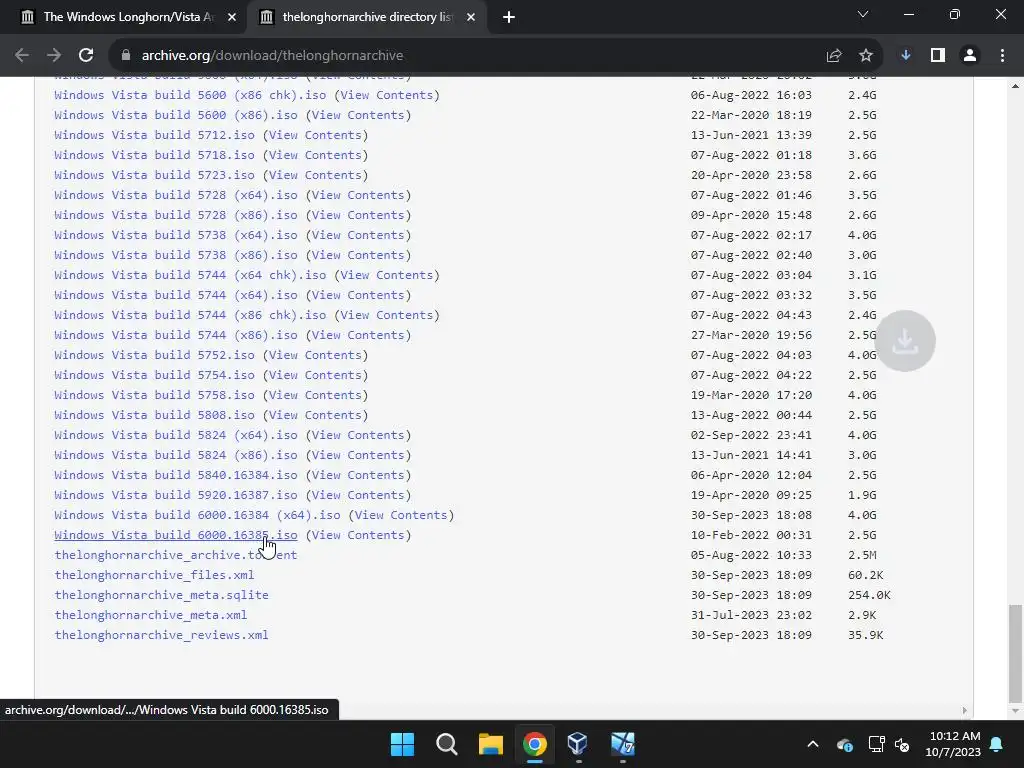Open Windows Vista build 5840.16384.iso link

tap(176, 475)
